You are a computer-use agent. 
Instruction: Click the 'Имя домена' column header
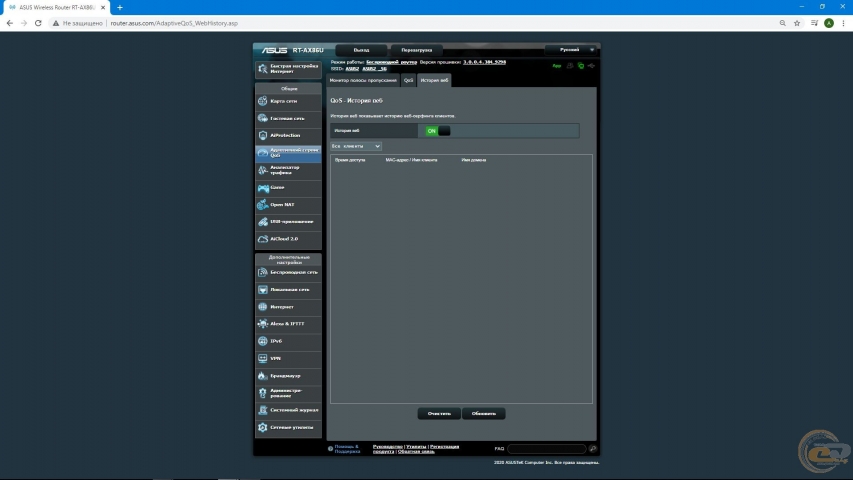tap(474, 161)
